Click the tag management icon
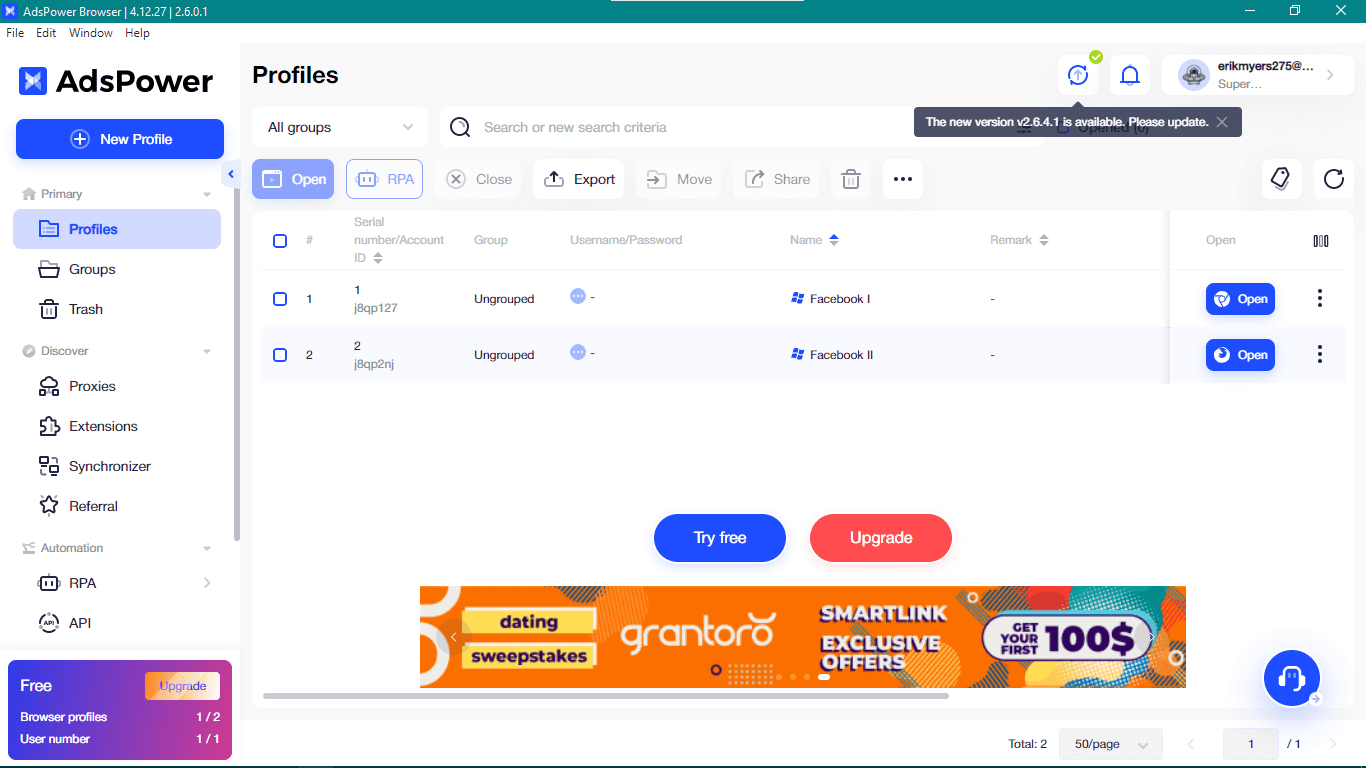The height and width of the screenshot is (768, 1366). (1281, 179)
